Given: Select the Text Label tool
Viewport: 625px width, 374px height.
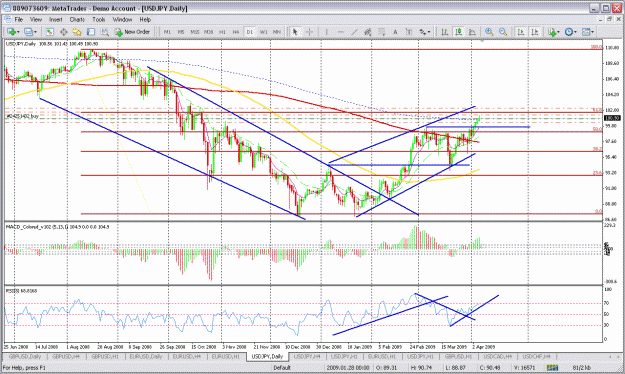Looking at the screenshot, I should [409, 32].
